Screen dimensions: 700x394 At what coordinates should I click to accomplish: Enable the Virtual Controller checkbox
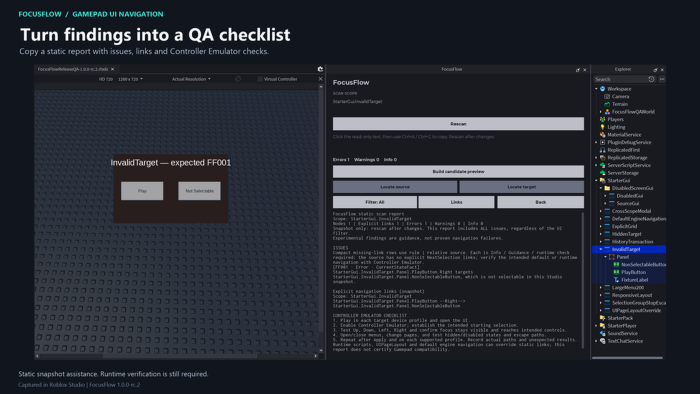click(260, 79)
